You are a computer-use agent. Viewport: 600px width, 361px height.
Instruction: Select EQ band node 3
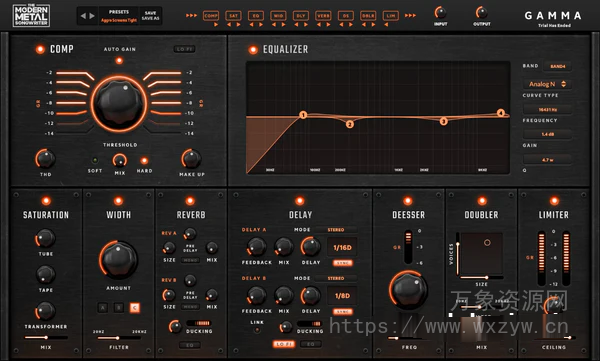(x=443, y=121)
